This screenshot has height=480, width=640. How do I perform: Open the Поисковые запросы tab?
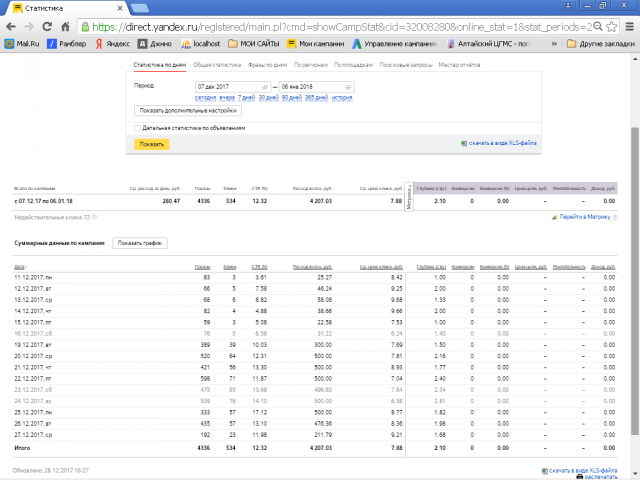click(x=406, y=65)
